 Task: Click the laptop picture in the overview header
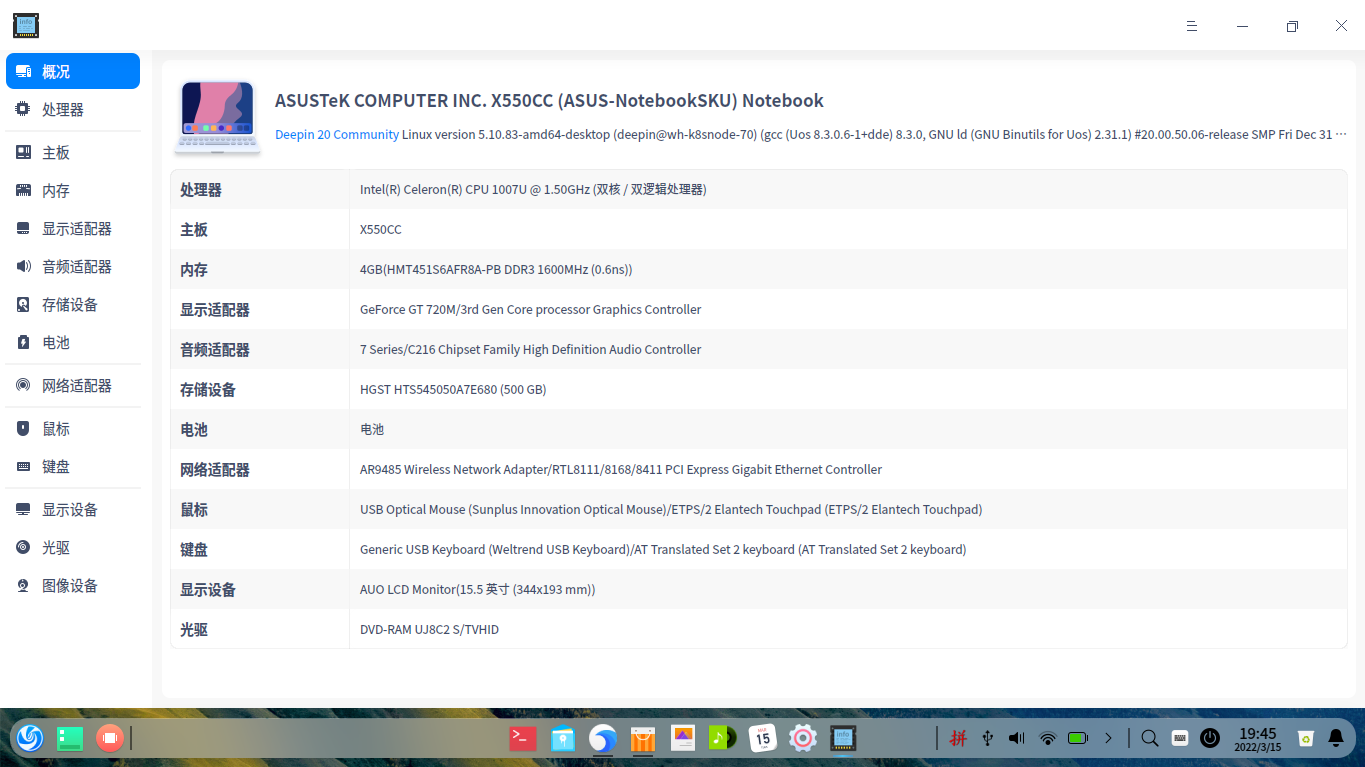pyautogui.click(x=217, y=117)
